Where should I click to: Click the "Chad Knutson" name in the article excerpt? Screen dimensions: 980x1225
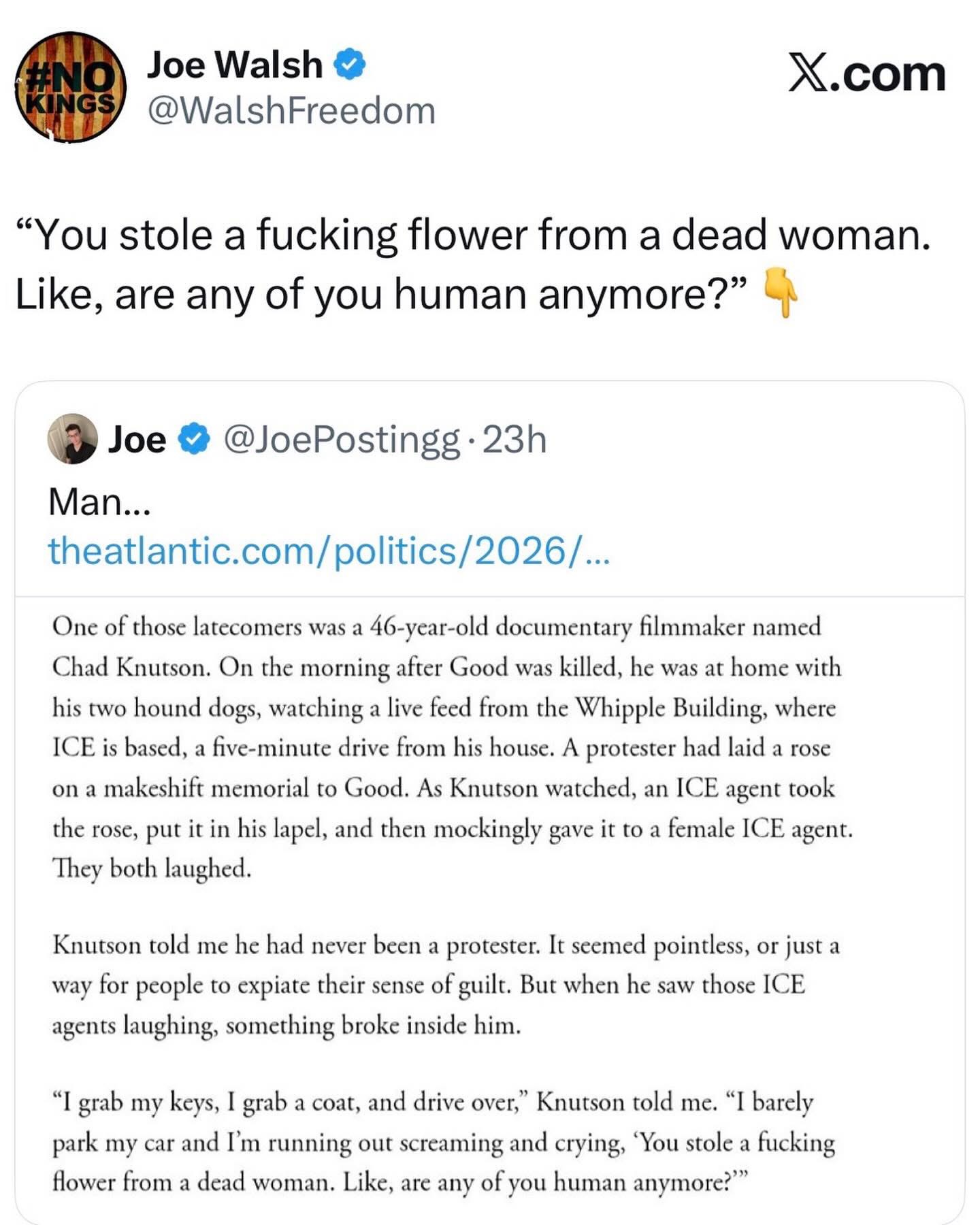pos(135,667)
